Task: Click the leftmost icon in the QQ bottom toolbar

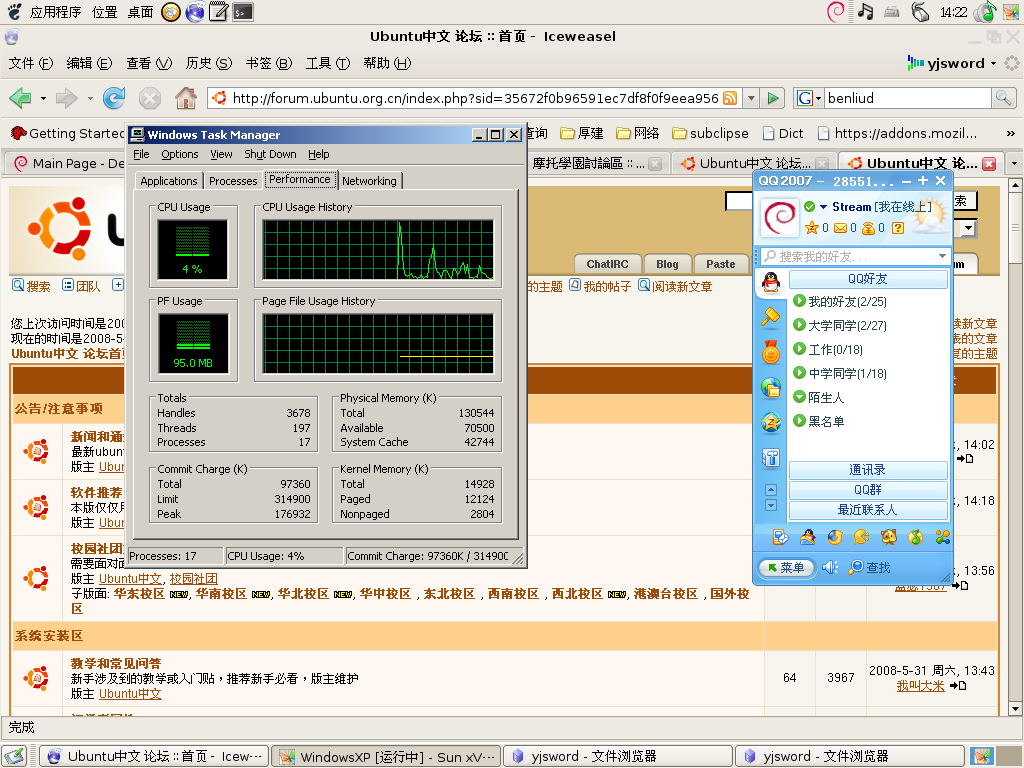Action: coord(780,537)
